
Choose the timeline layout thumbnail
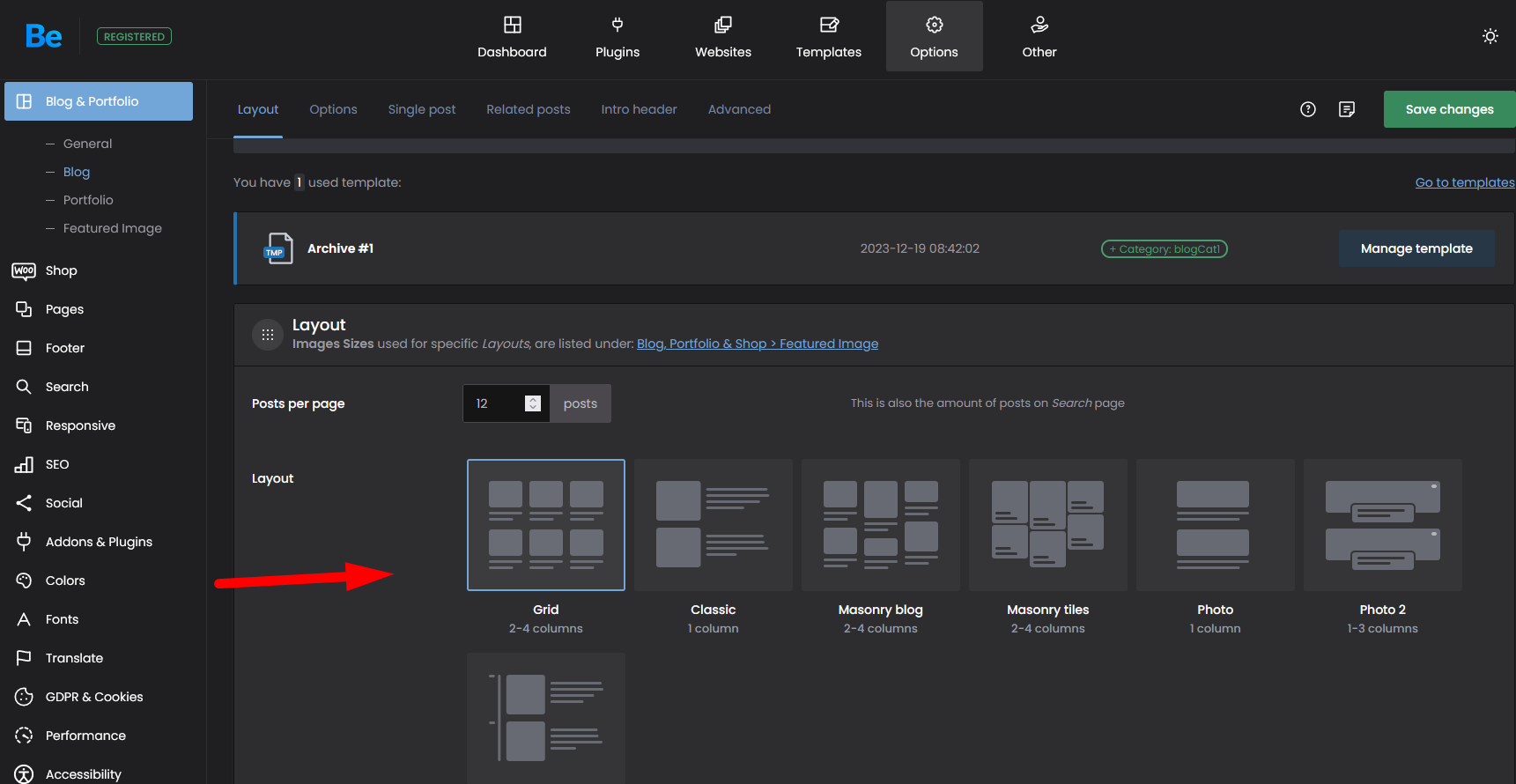click(x=546, y=718)
